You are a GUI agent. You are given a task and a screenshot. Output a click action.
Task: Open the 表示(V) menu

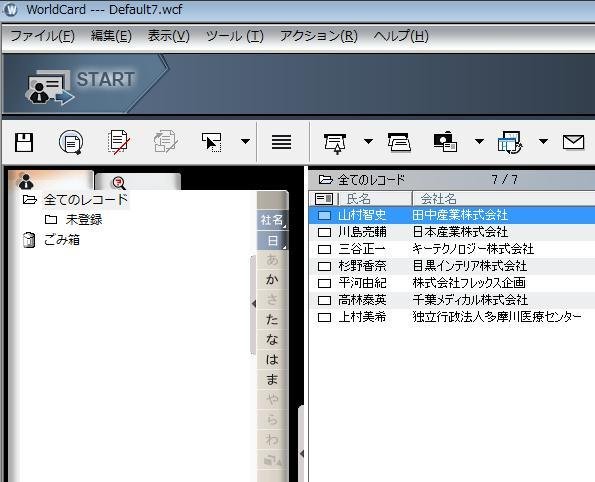(x=168, y=36)
